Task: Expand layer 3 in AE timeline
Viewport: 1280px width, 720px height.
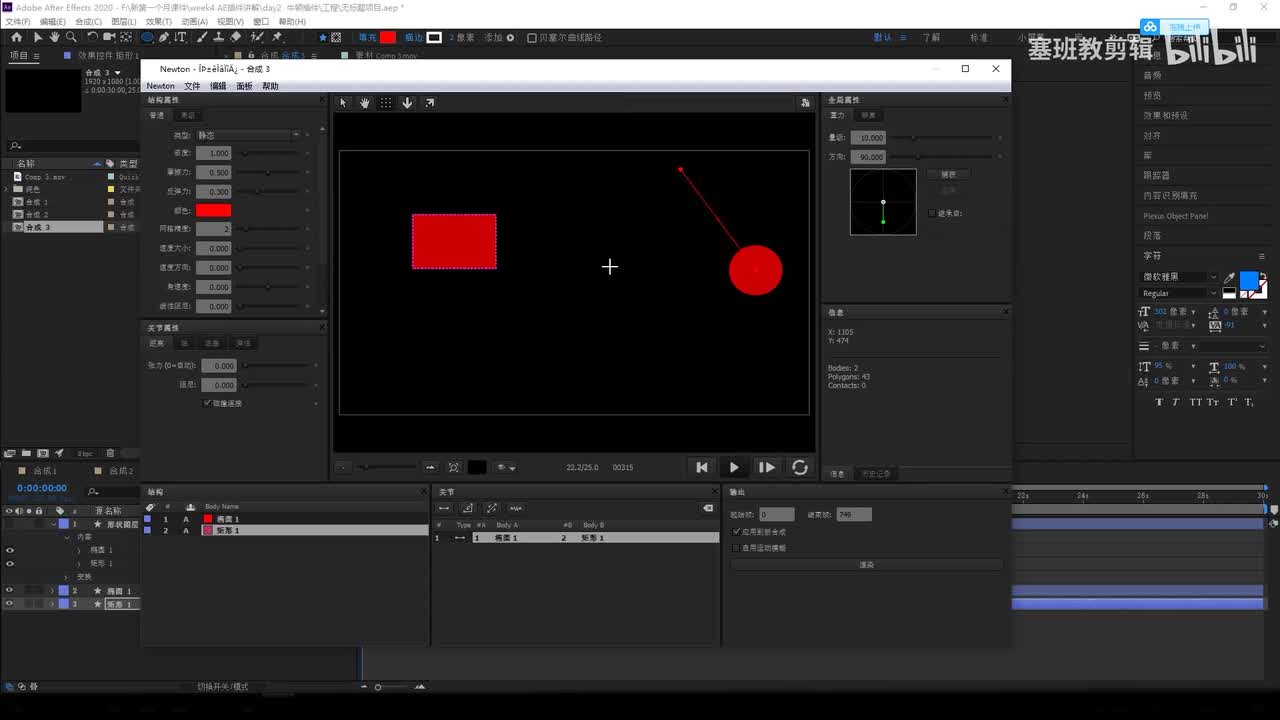Action: click(52, 604)
